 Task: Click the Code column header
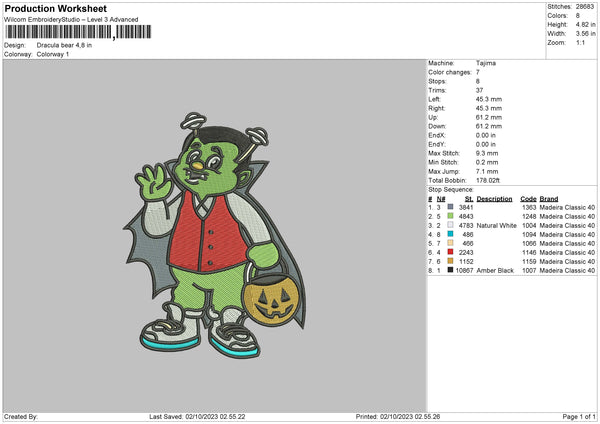coord(528,198)
